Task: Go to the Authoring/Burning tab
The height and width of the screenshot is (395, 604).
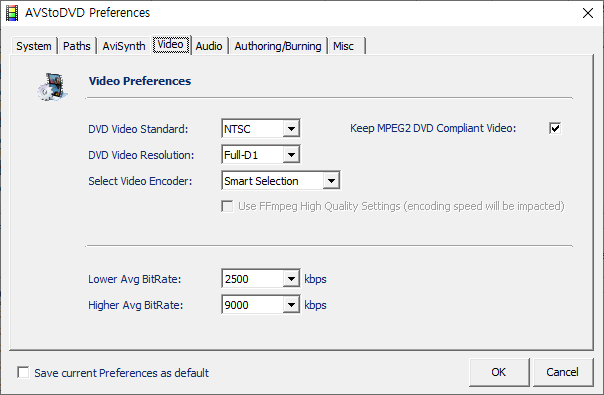Action: (278, 46)
